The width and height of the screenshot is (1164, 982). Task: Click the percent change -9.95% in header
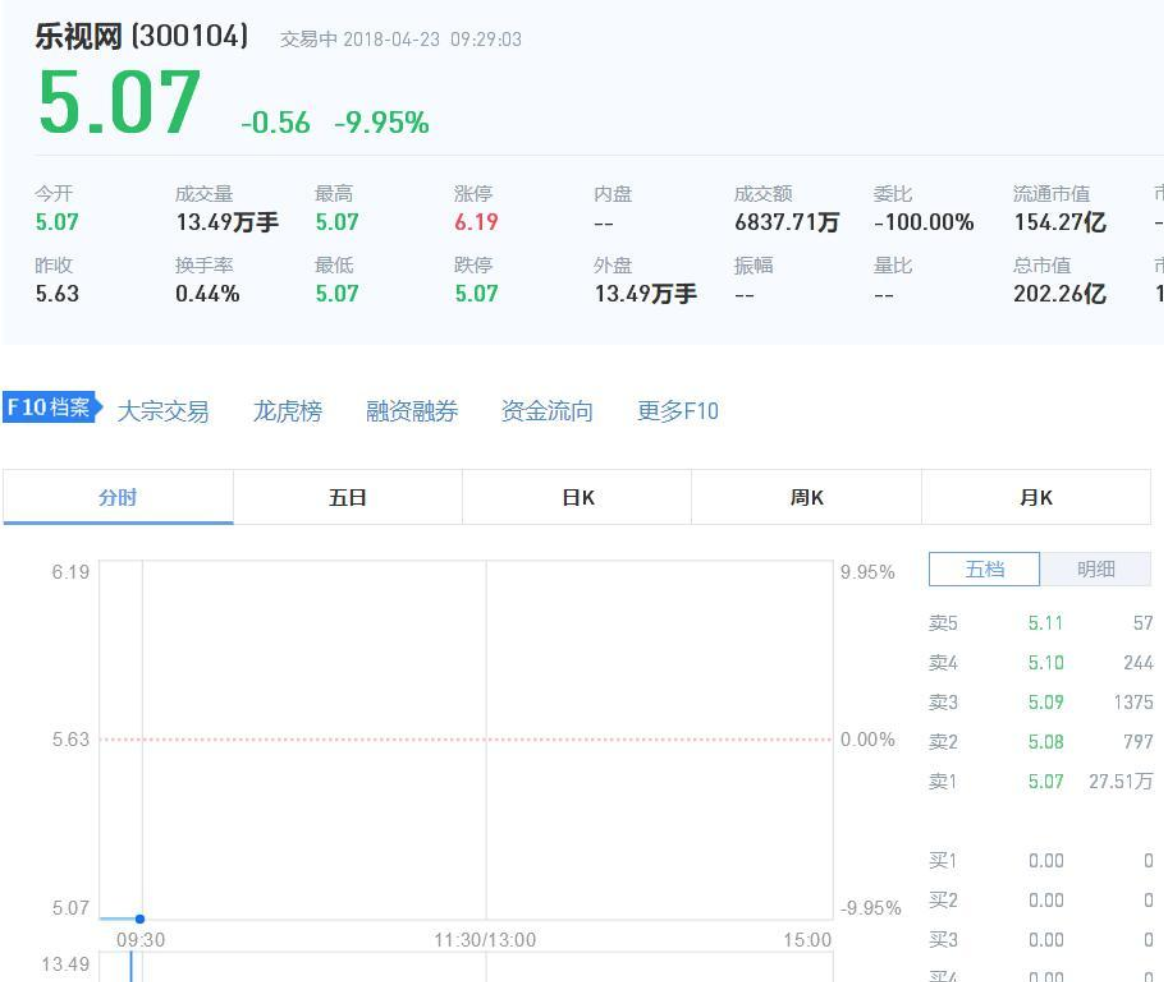[382, 122]
